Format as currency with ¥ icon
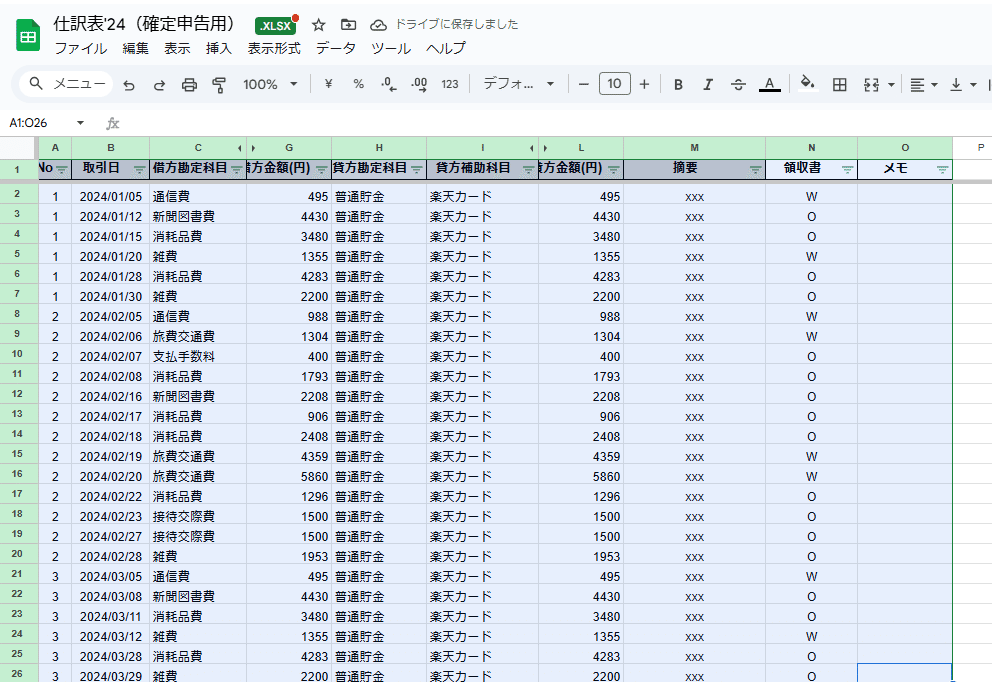 [328, 84]
